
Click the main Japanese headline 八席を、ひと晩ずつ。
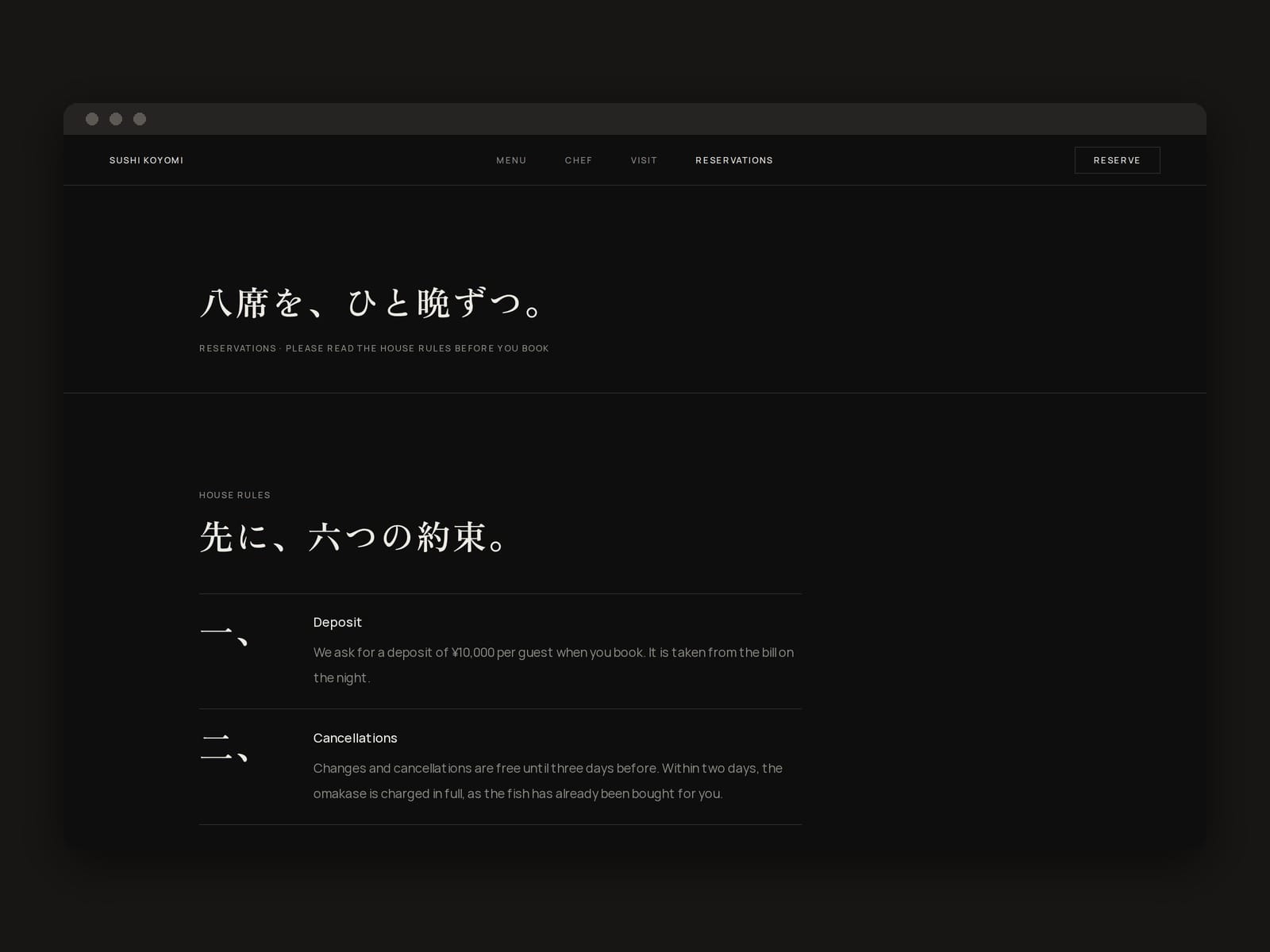pyautogui.click(x=371, y=303)
